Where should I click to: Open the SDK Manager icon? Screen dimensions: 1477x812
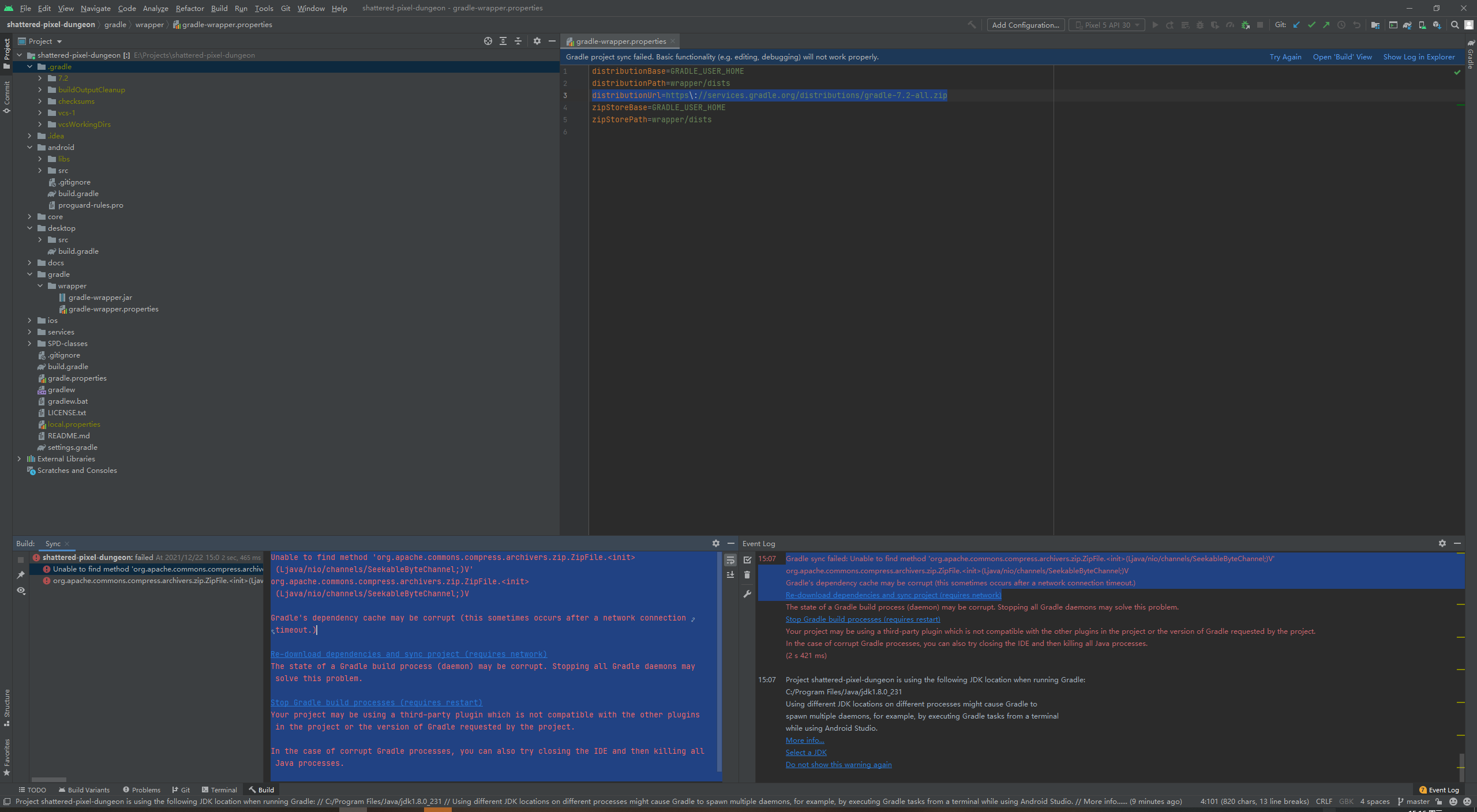pos(1437,25)
